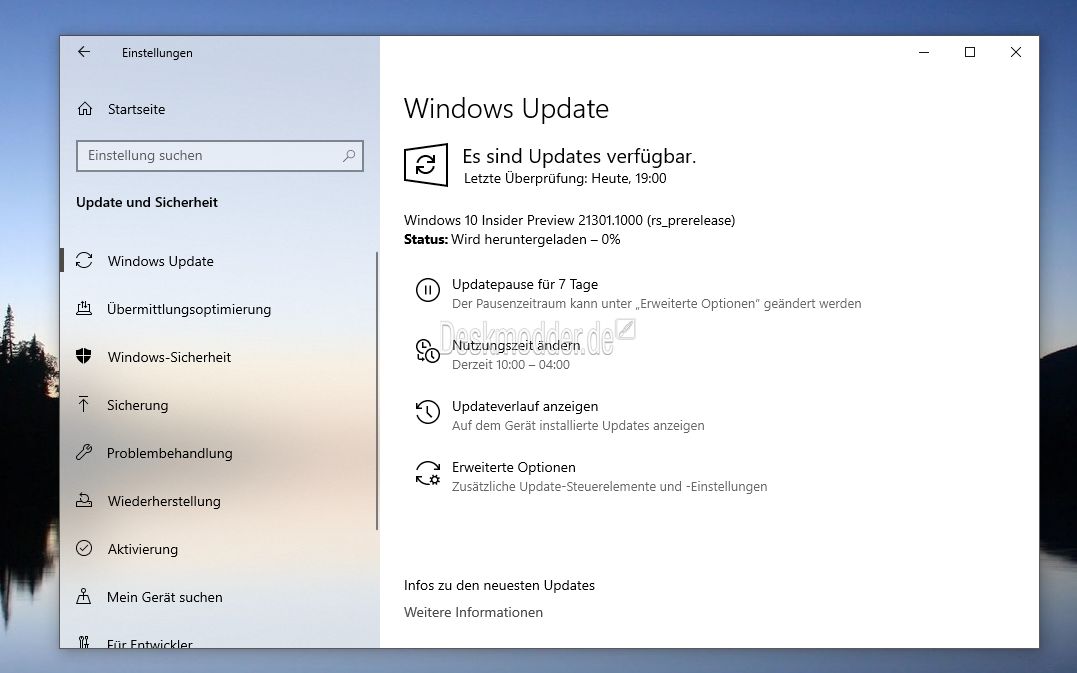
Task: Close the Einstellungen window
Action: click(1016, 52)
